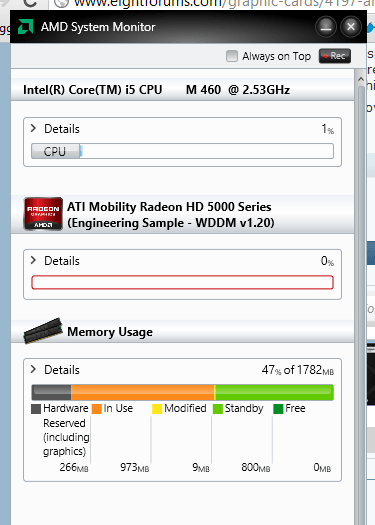The height and width of the screenshot is (525, 375).
Task: Click the memory stick icon
Action: 43,331
